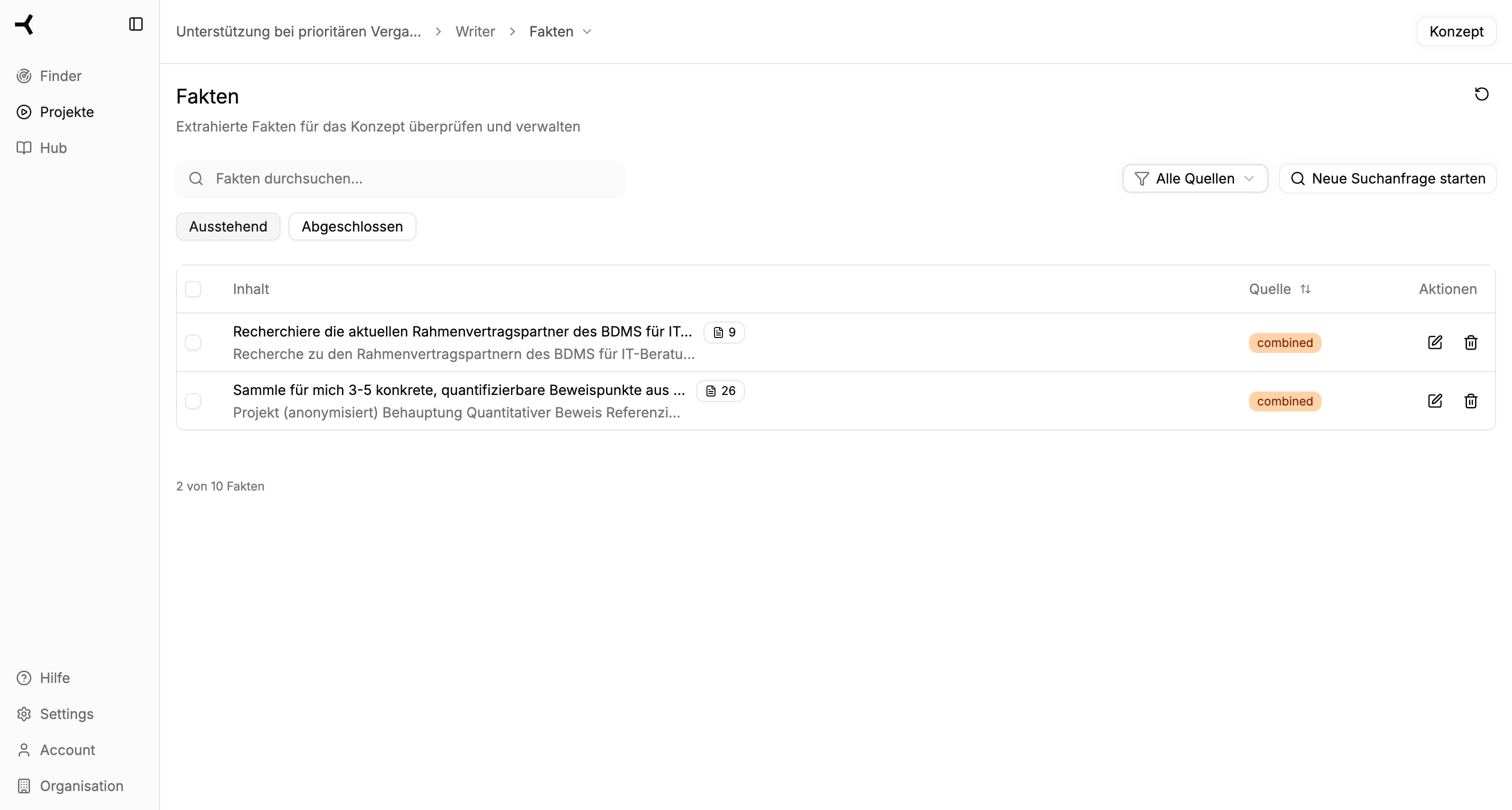The width and height of the screenshot is (1512, 810).
Task: Select the checkbox for the Beweispunkte fact
Action: click(193, 401)
